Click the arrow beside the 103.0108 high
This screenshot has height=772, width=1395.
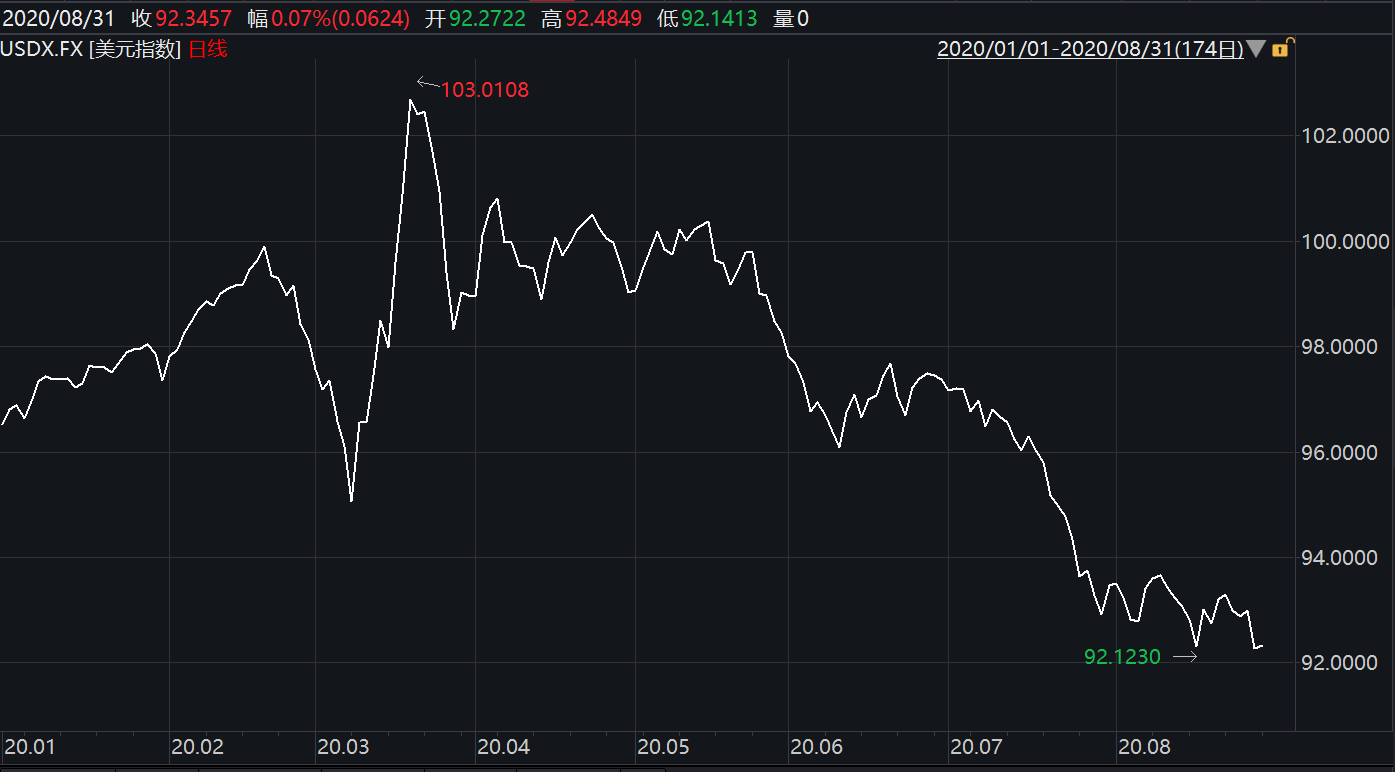(x=427, y=83)
